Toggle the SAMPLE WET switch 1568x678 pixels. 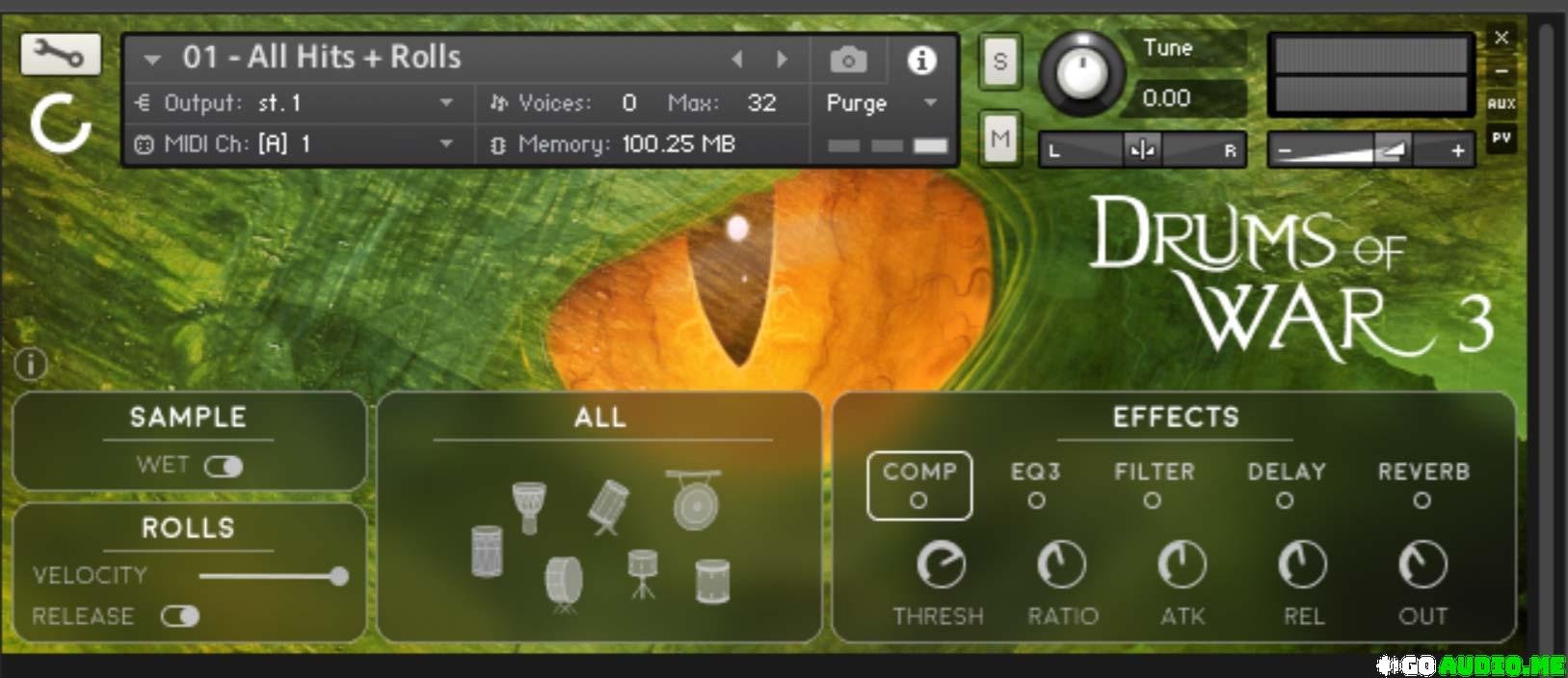click(224, 467)
